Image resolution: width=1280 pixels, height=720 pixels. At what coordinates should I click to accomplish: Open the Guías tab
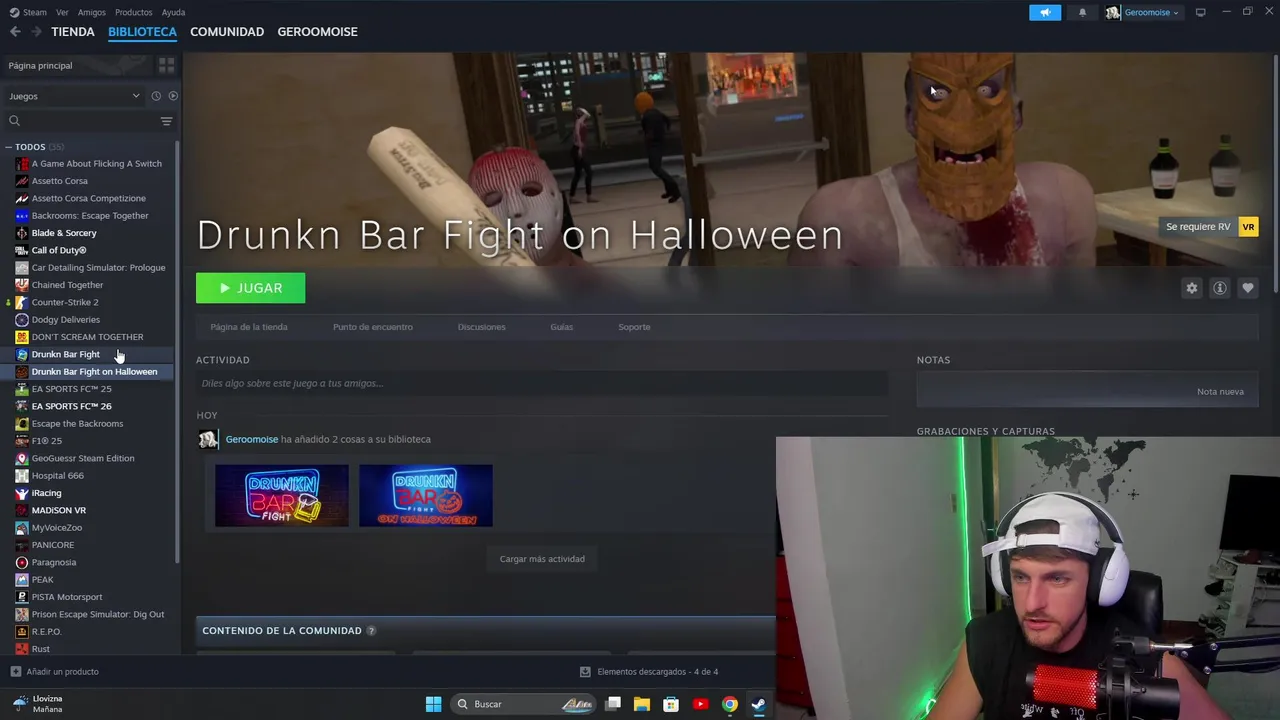tap(561, 327)
